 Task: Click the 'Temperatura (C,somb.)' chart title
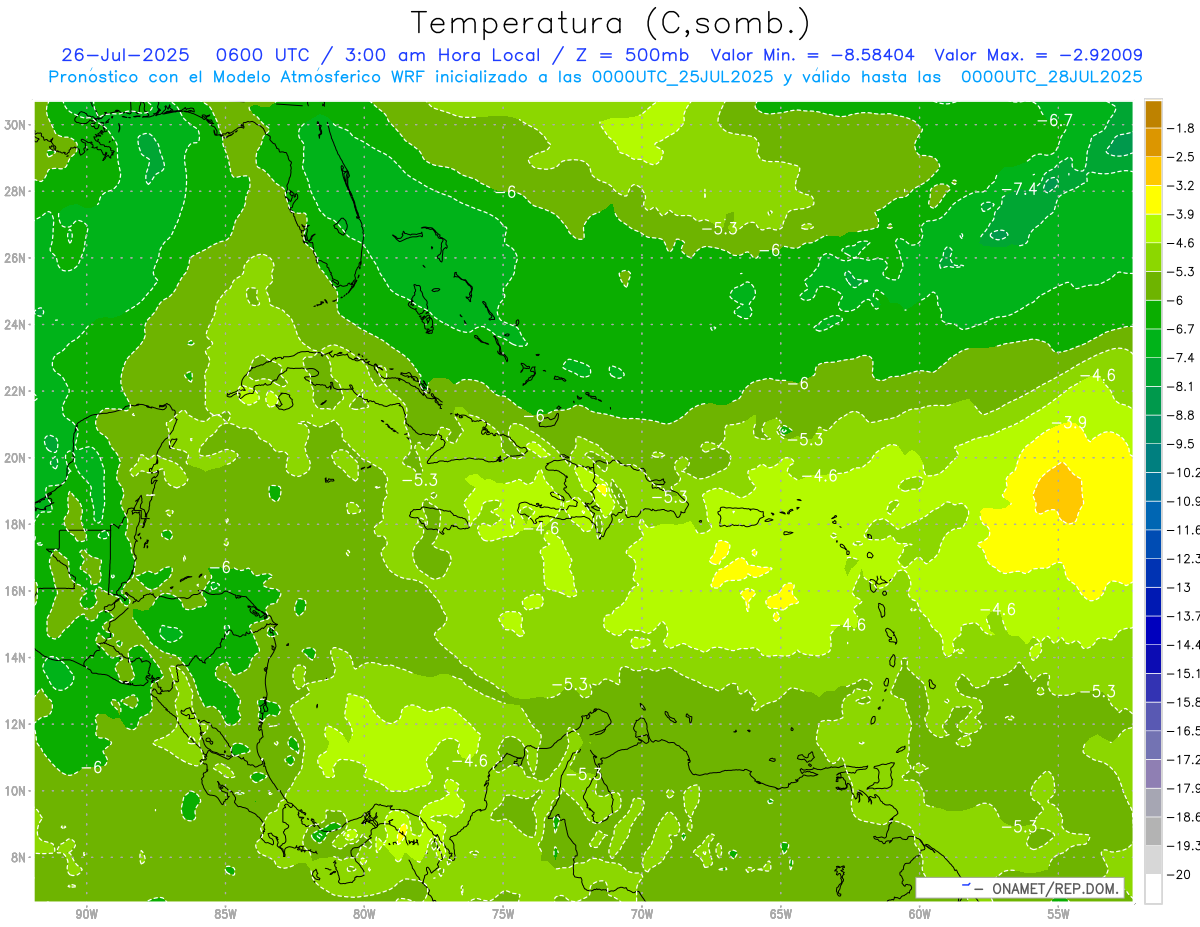[x=611, y=22]
